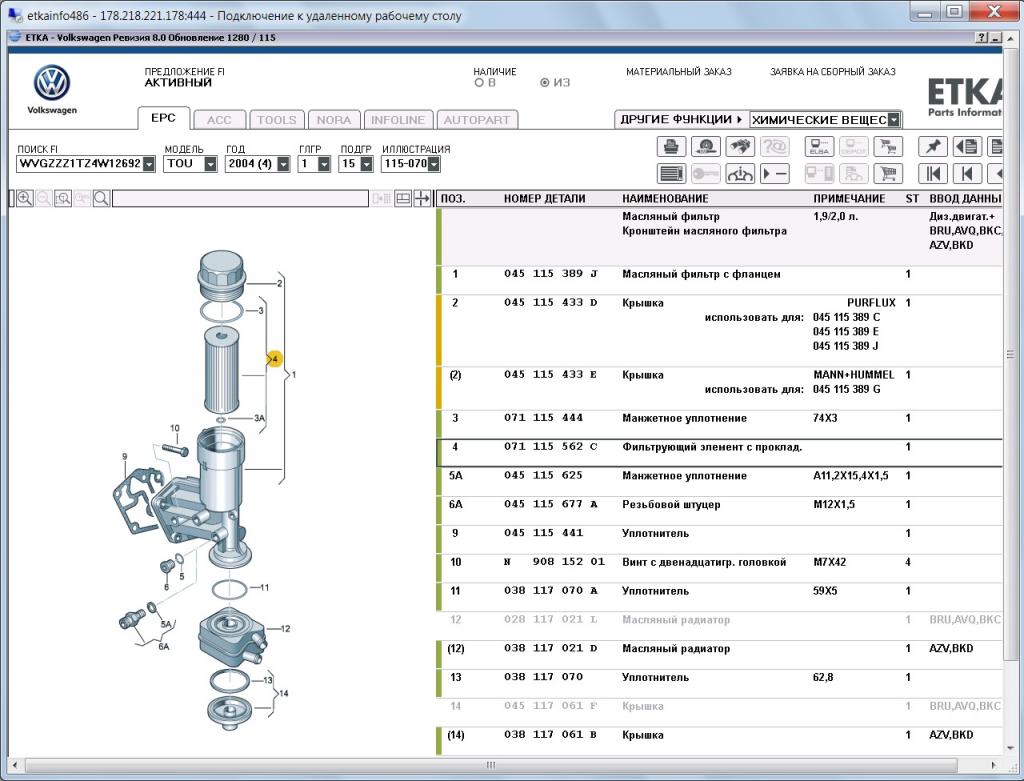Open the ГОД 2004 dropdown
This screenshot has height=781, width=1024.
(283, 164)
